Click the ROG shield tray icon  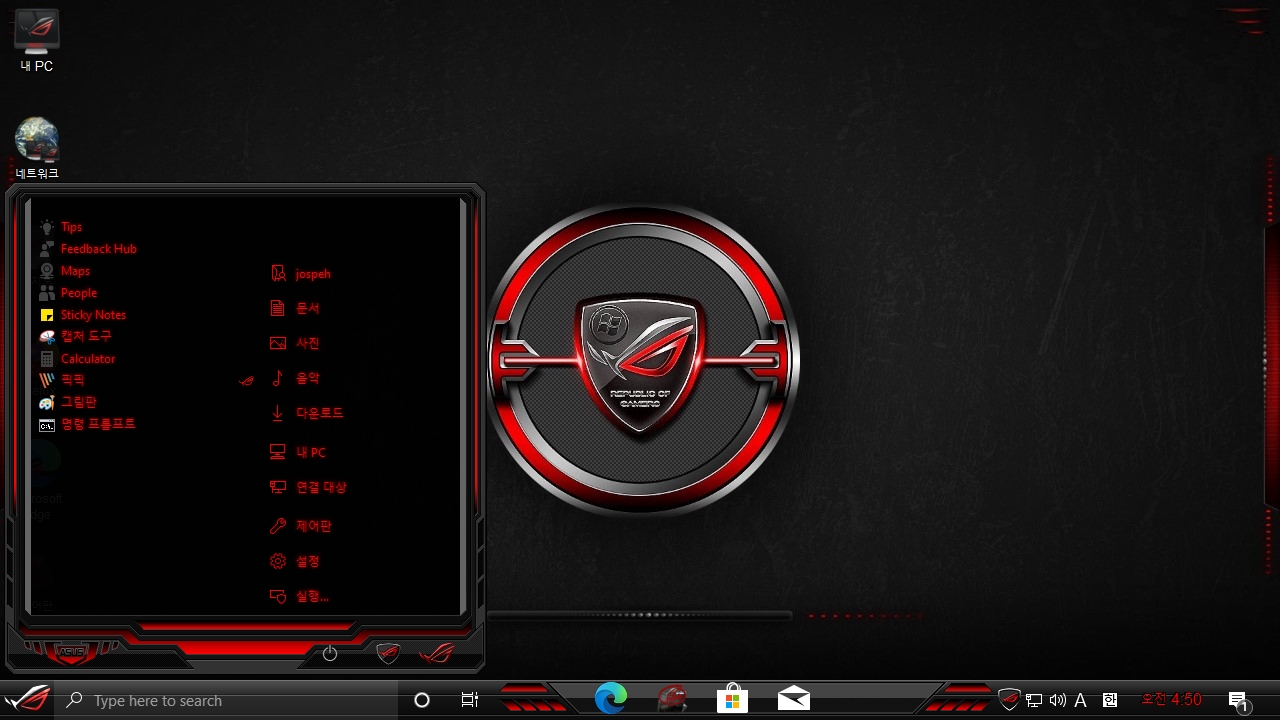(1009, 700)
